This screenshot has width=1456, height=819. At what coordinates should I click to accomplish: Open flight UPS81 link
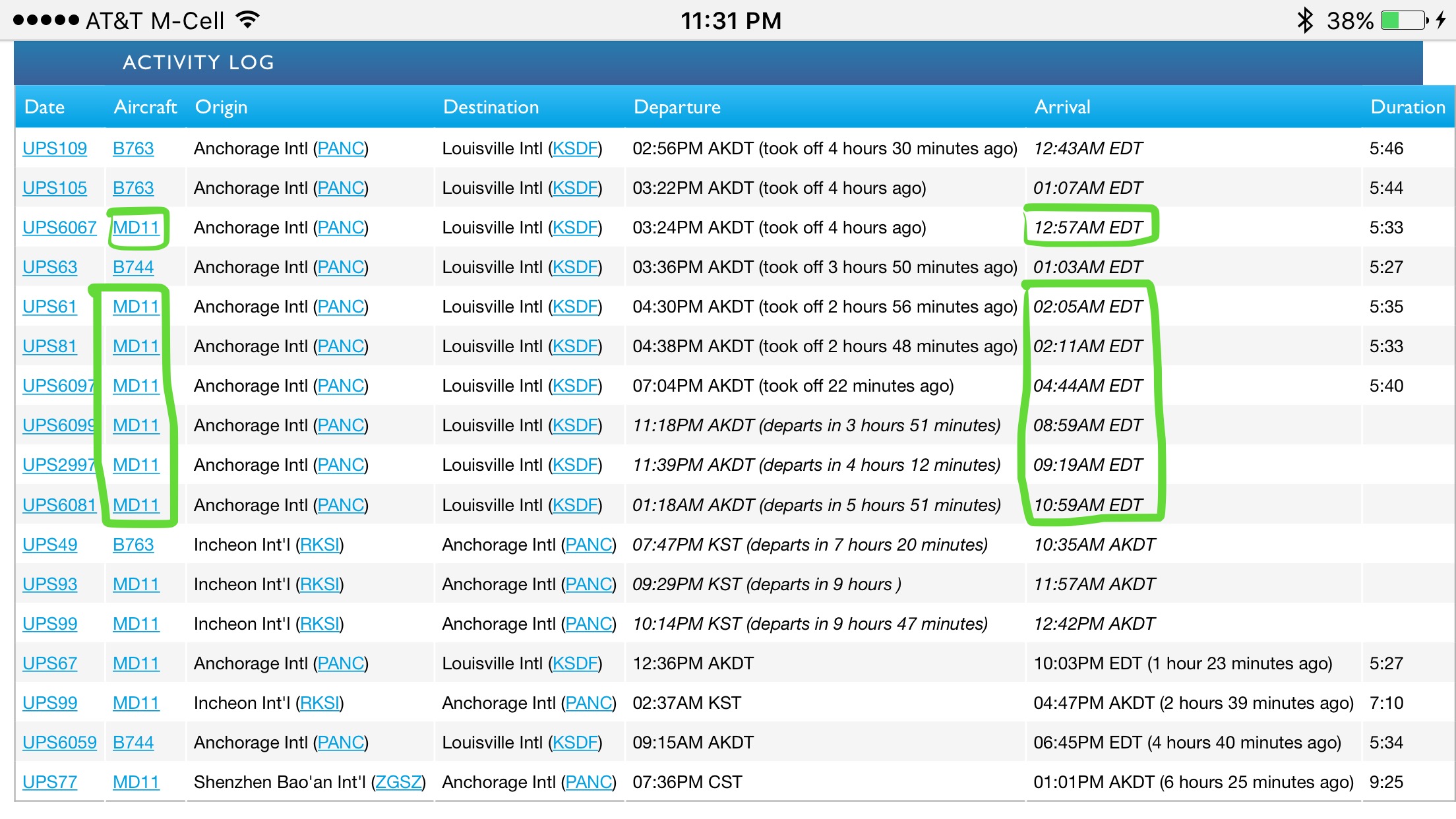[x=49, y=346]
